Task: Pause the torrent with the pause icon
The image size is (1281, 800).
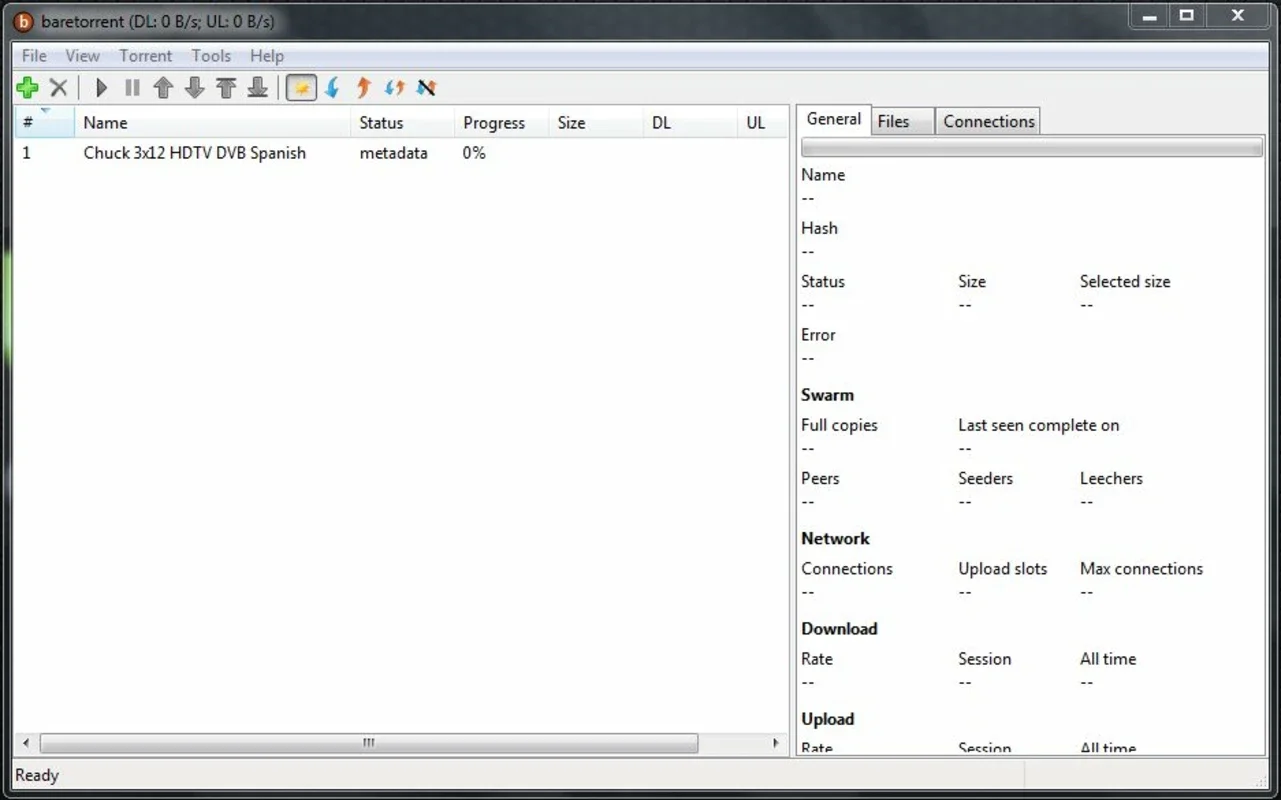Action: pyautogui.click(x=132, y=88)
